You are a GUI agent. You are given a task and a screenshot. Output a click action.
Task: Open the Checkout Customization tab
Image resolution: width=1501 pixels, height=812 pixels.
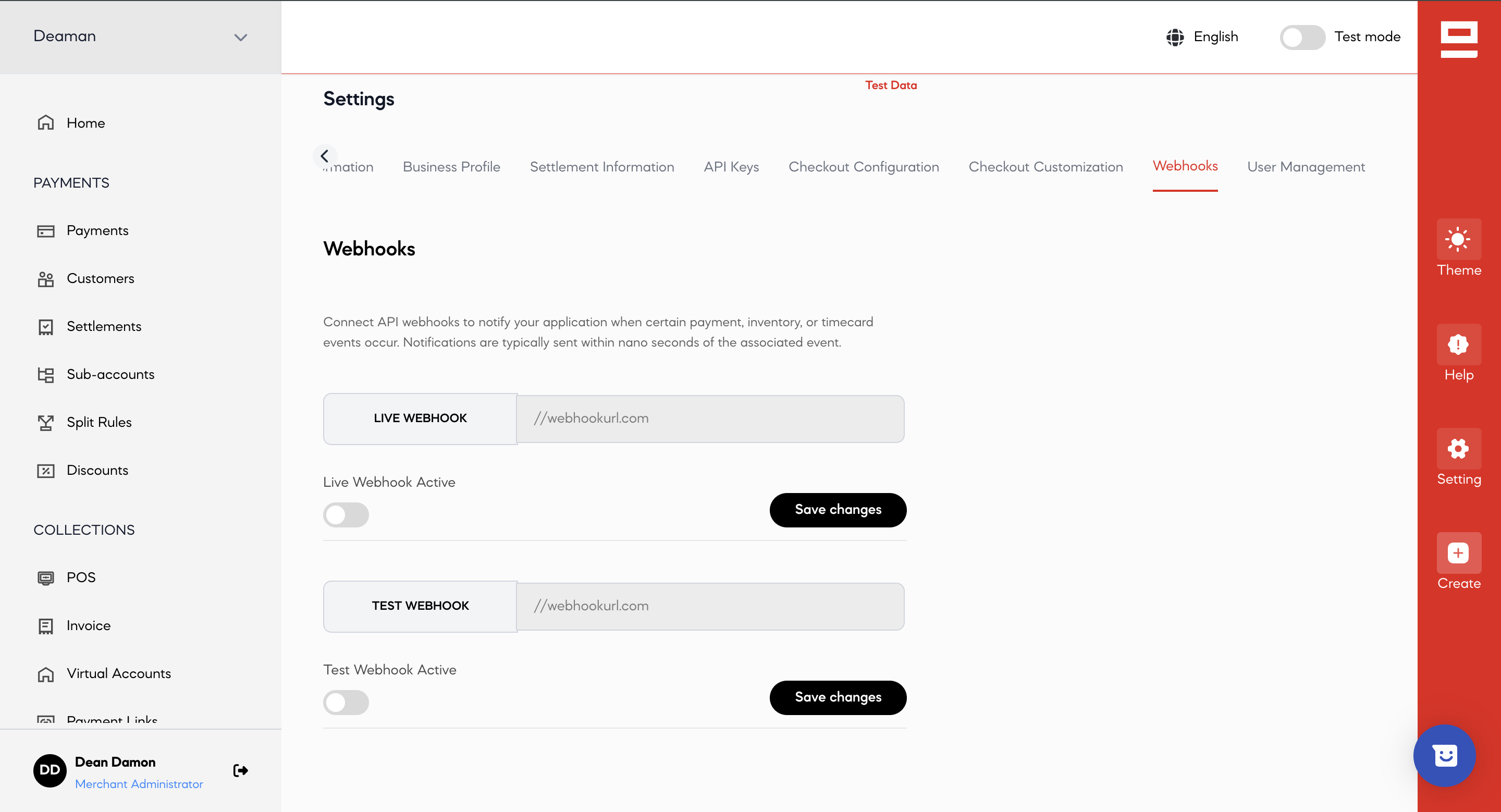pyautogui.click(x=1045, y=167)
